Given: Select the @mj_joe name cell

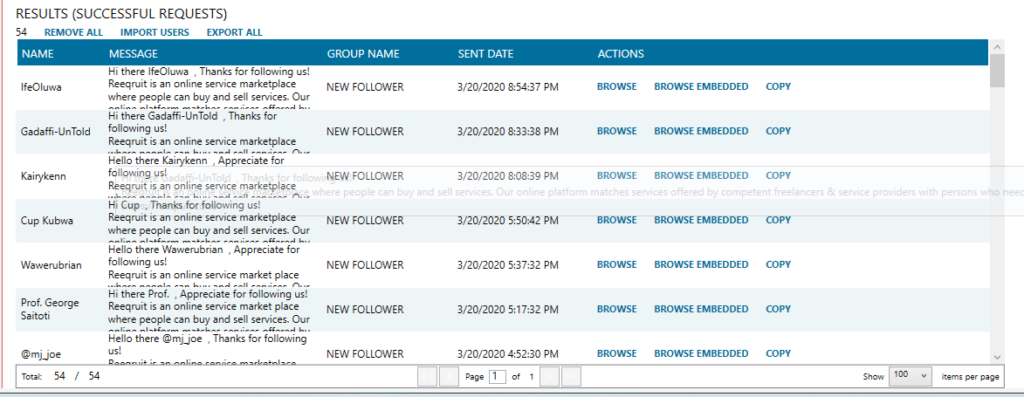Looking at the screenshot, I should click(41, 354).
